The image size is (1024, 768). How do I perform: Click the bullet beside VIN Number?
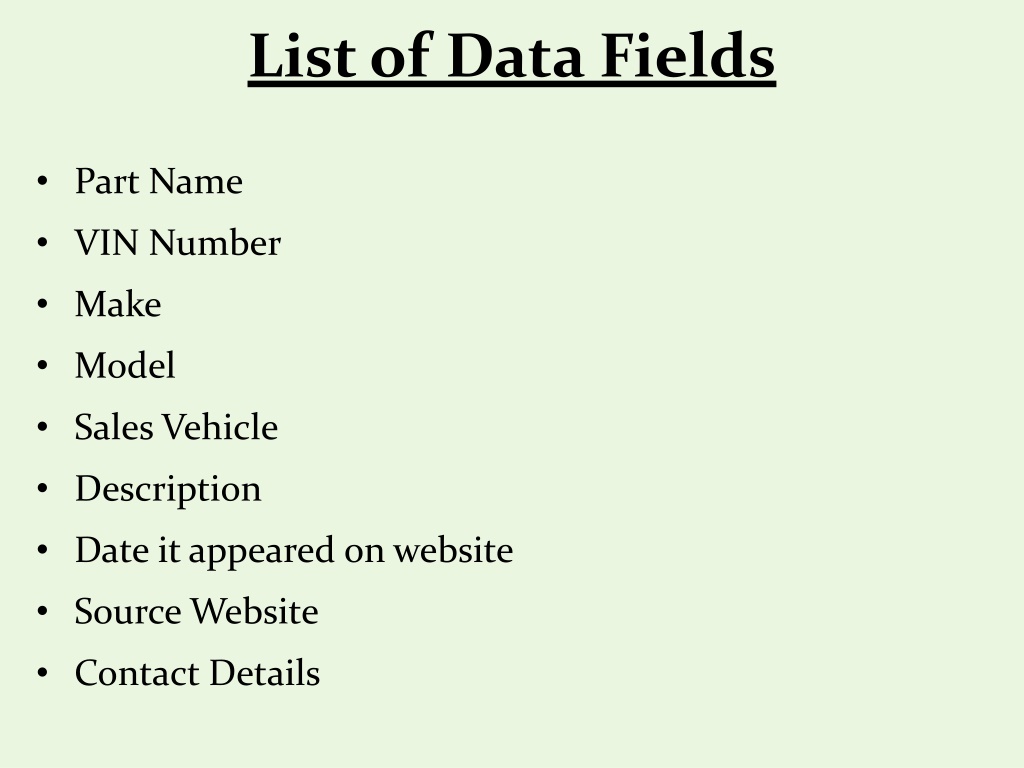coord(42,243)
